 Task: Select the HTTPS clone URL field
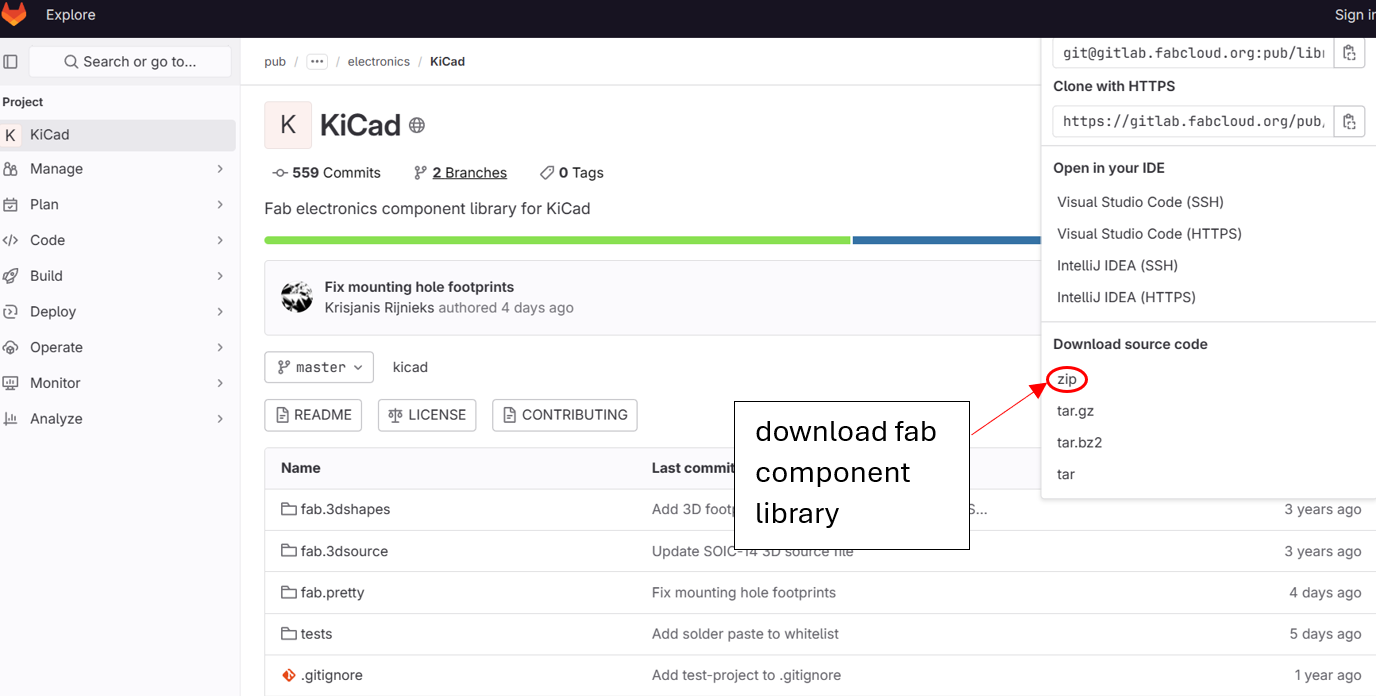coord(1193,122)
